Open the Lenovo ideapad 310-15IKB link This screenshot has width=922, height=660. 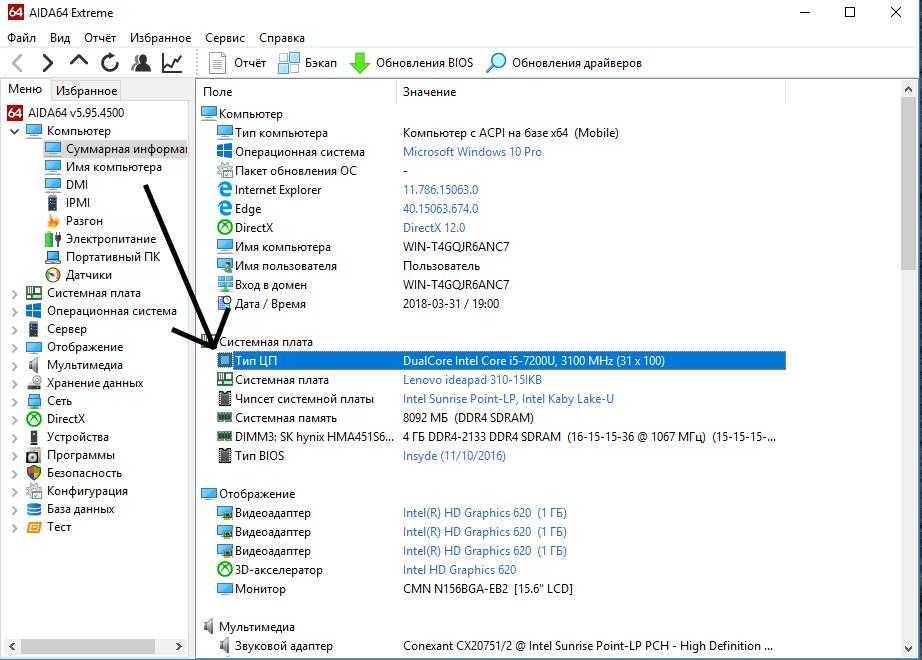click(x=472, y=380)
